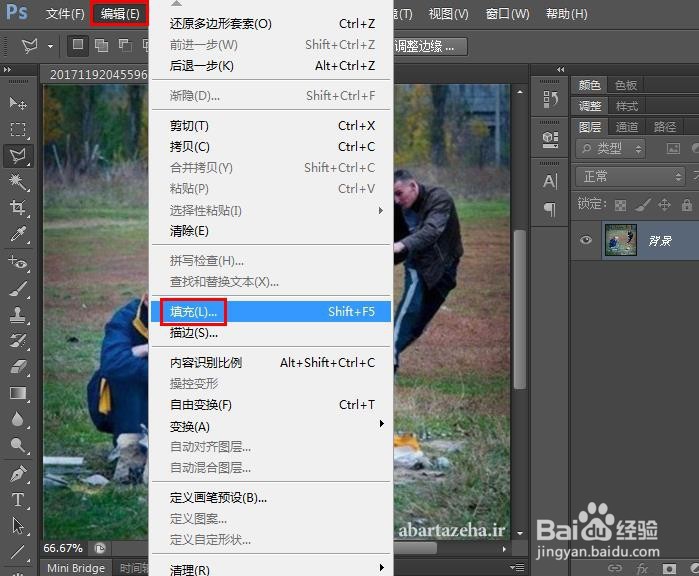Choose 填充(L) from Edit menu
This screenshot has height=576, width=699.
click(271, 311)
